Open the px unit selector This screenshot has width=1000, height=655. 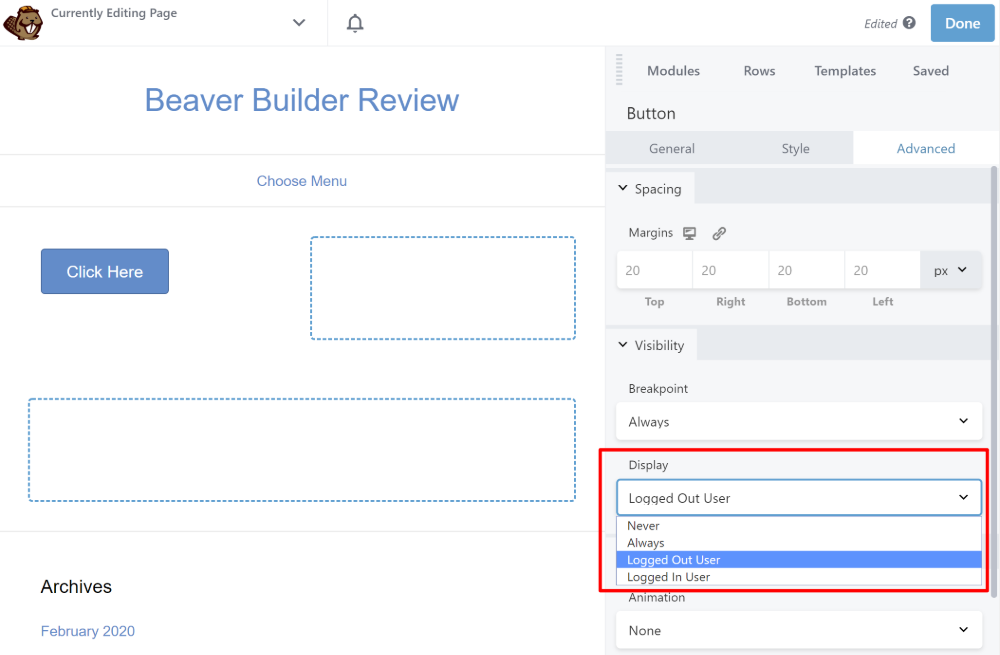(x=950, y=270)
